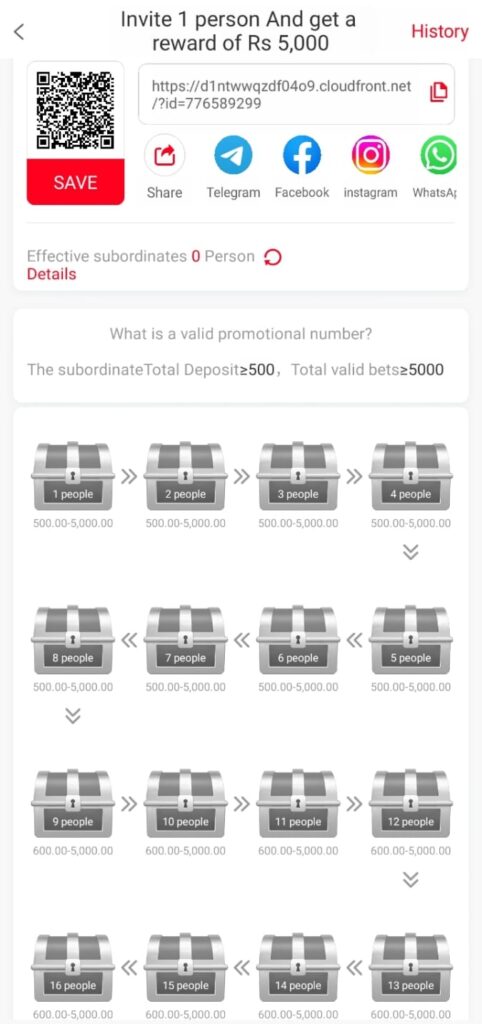Go back using the top-left arrow

point(19,31)
